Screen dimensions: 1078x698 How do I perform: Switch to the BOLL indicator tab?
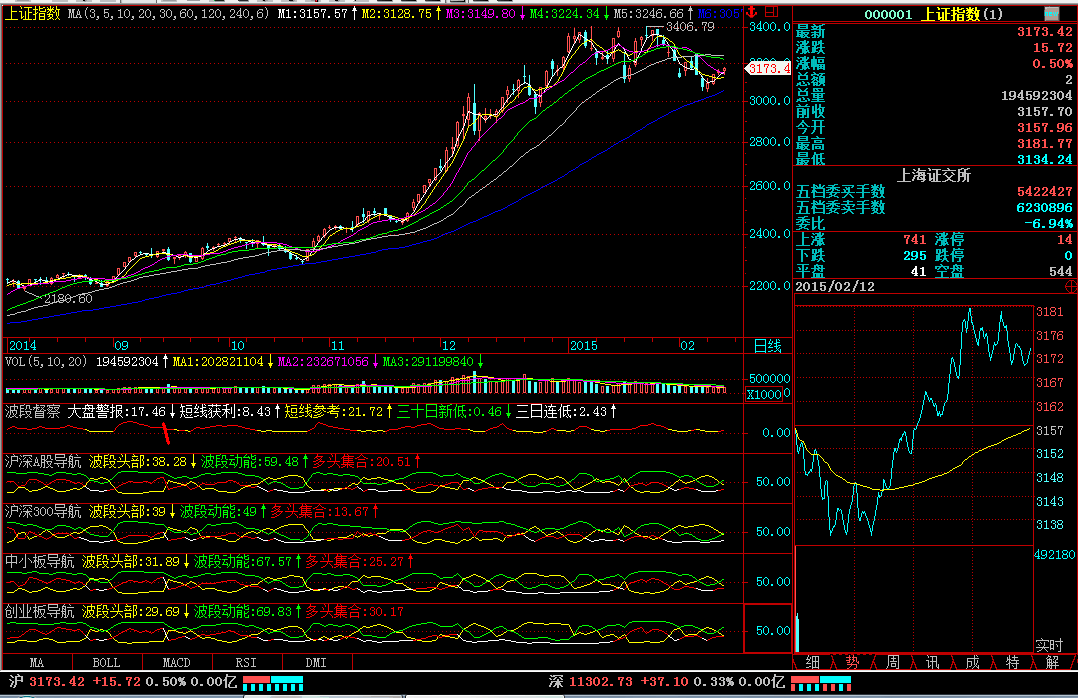[107, 662]
